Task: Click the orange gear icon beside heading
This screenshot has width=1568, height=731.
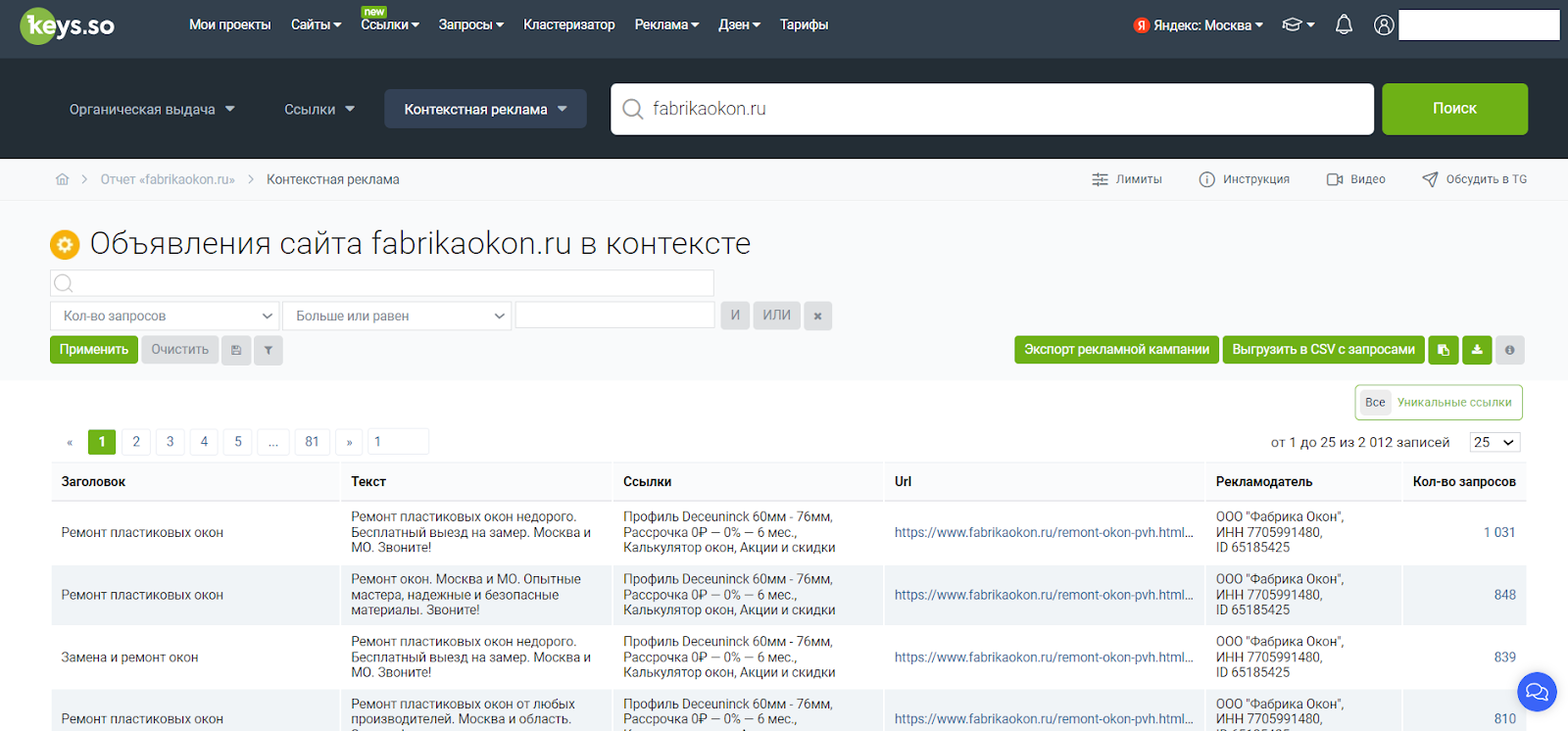Action: 65,244
